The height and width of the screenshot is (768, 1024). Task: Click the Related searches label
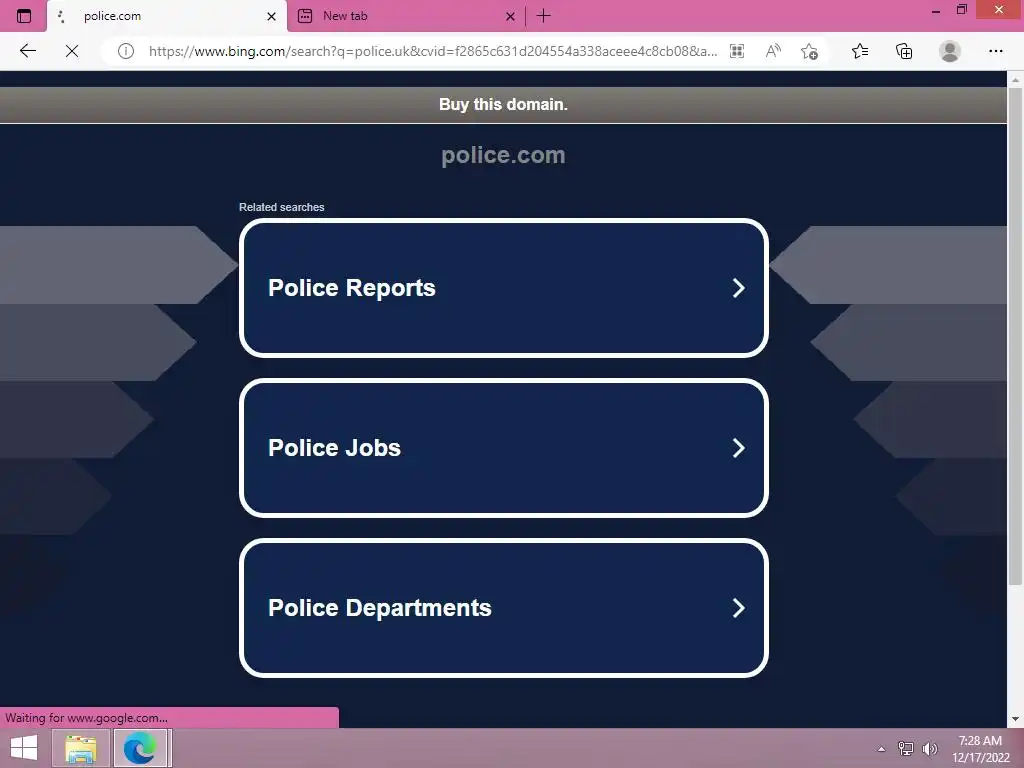281,207
